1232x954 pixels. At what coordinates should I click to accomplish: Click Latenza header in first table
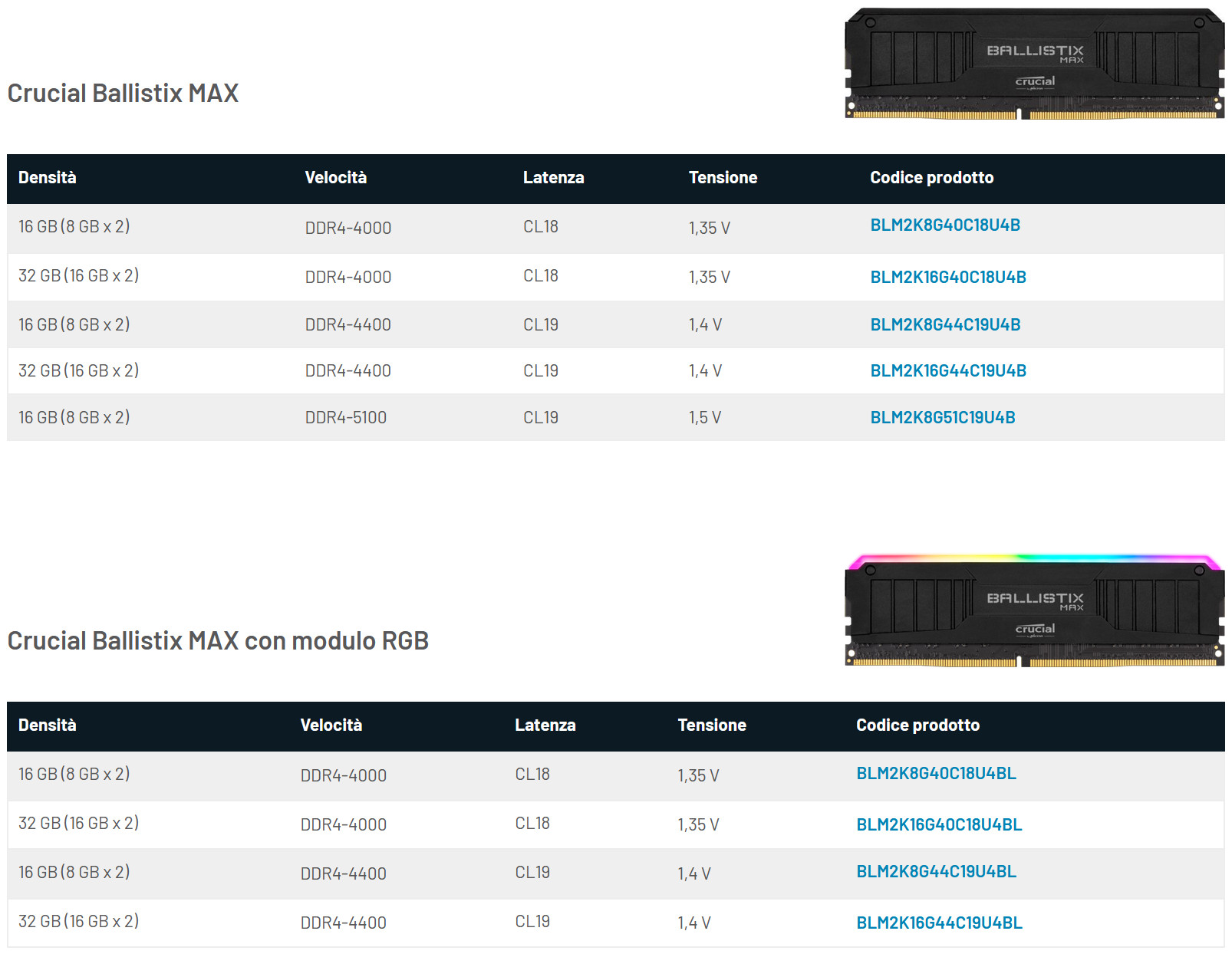(x=554, y=178)
